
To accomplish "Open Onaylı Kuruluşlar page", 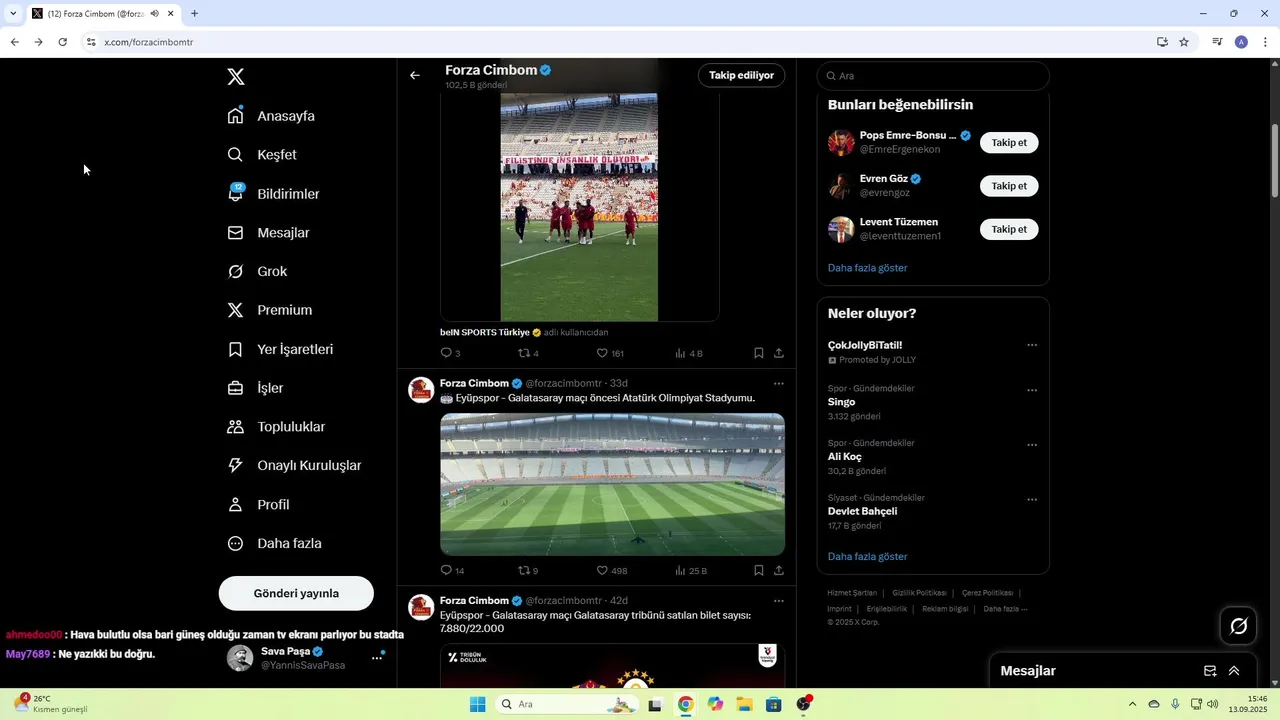I will pyautogui.click(x=295, y=466).
